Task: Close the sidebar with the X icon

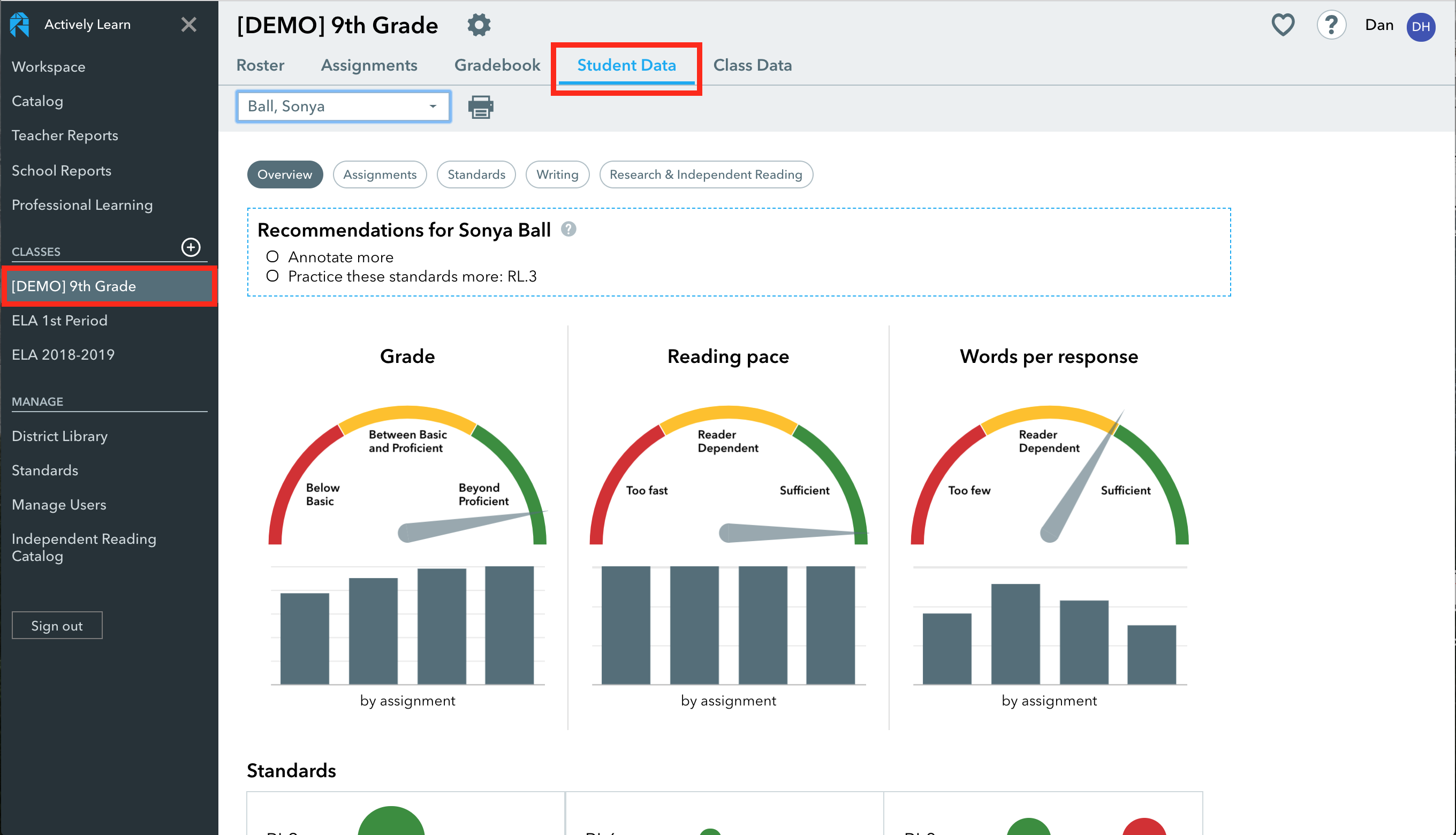Action: click(188, 25)
